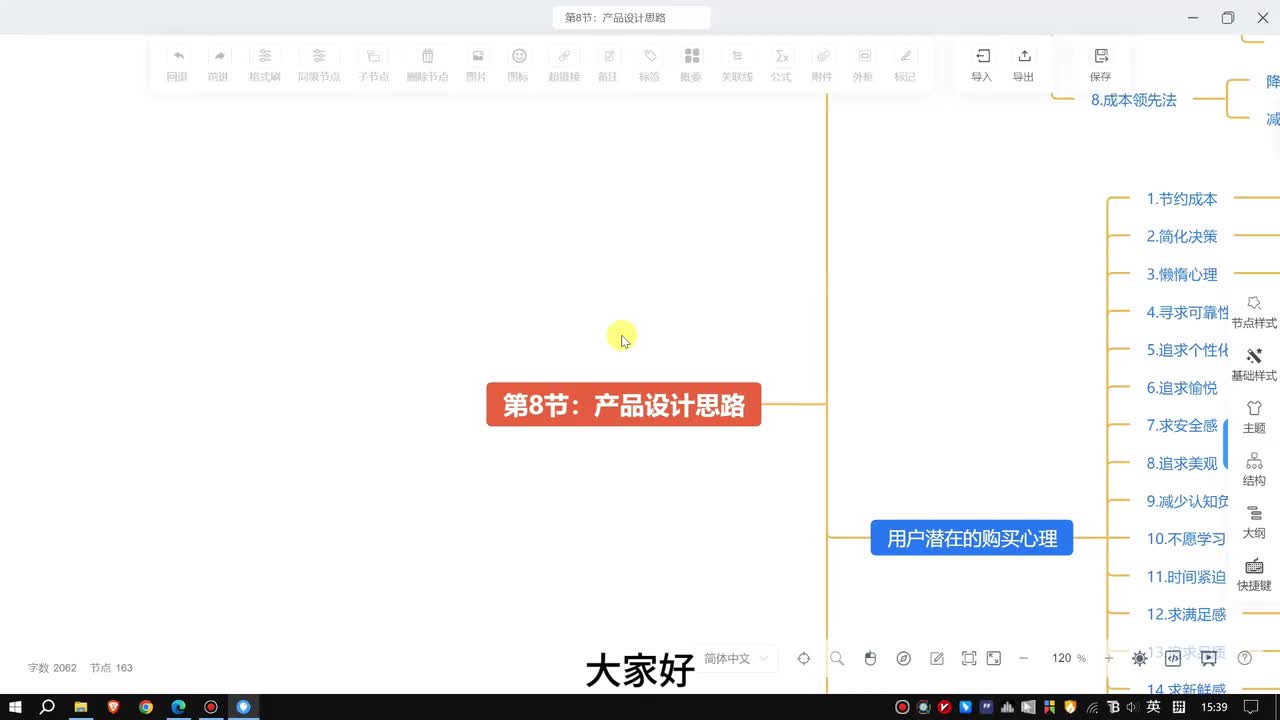Screen dimensions: 1280x720
Task: Click the system volume speaker icon
Action: point(1131,707)
